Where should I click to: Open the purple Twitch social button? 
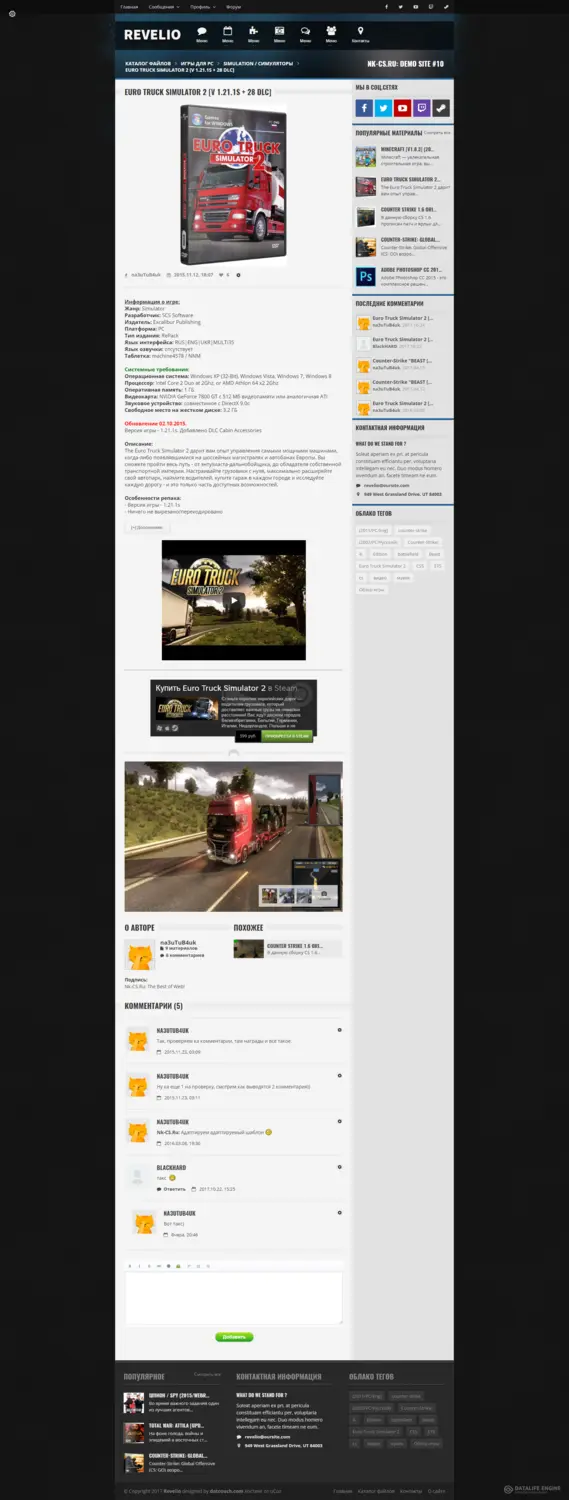coord(421,108)
